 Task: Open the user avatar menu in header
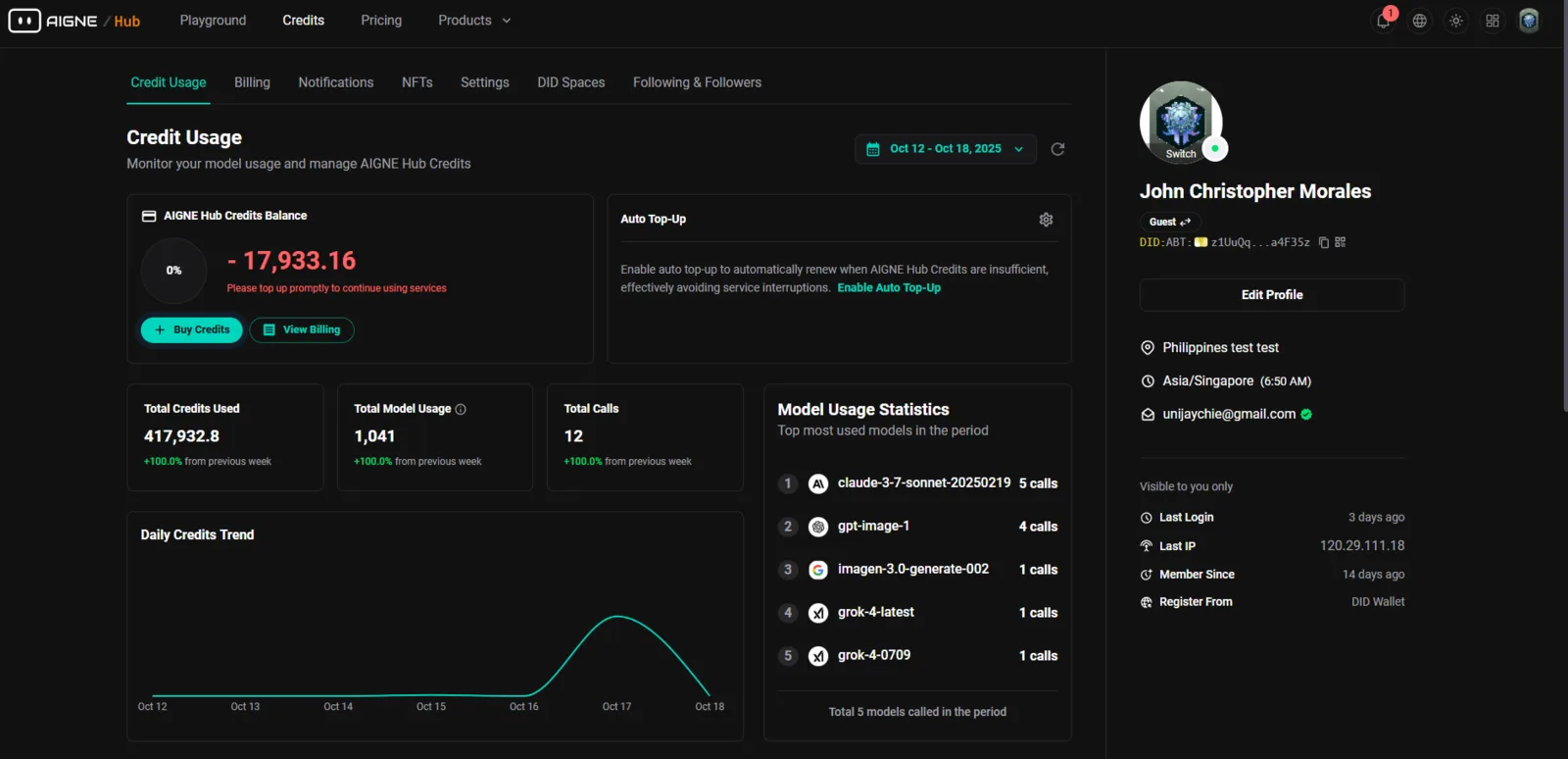[1529, 21]
